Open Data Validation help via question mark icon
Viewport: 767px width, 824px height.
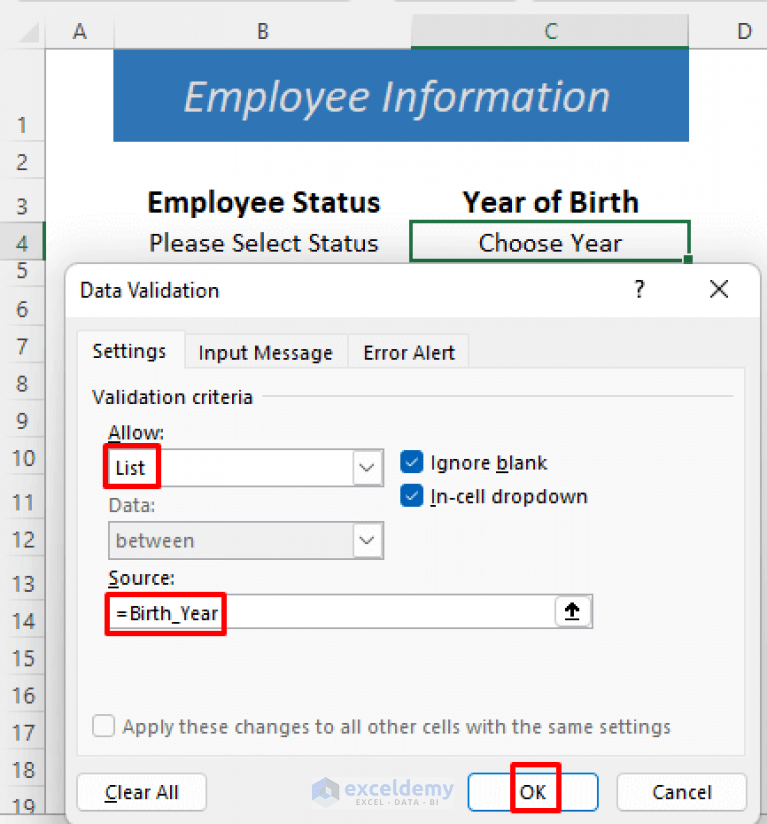point(639,289)
